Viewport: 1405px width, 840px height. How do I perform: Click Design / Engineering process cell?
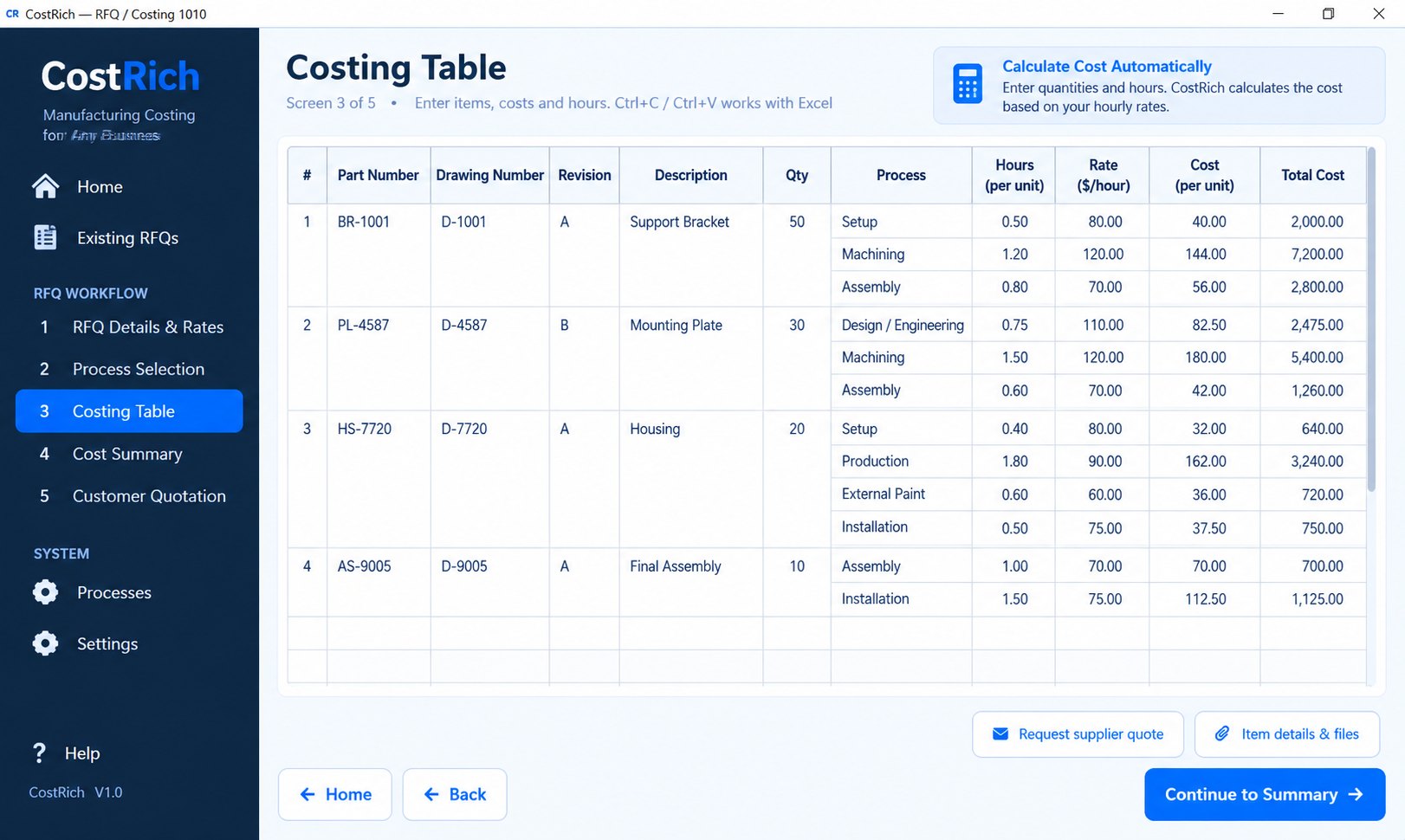[902, 325]
